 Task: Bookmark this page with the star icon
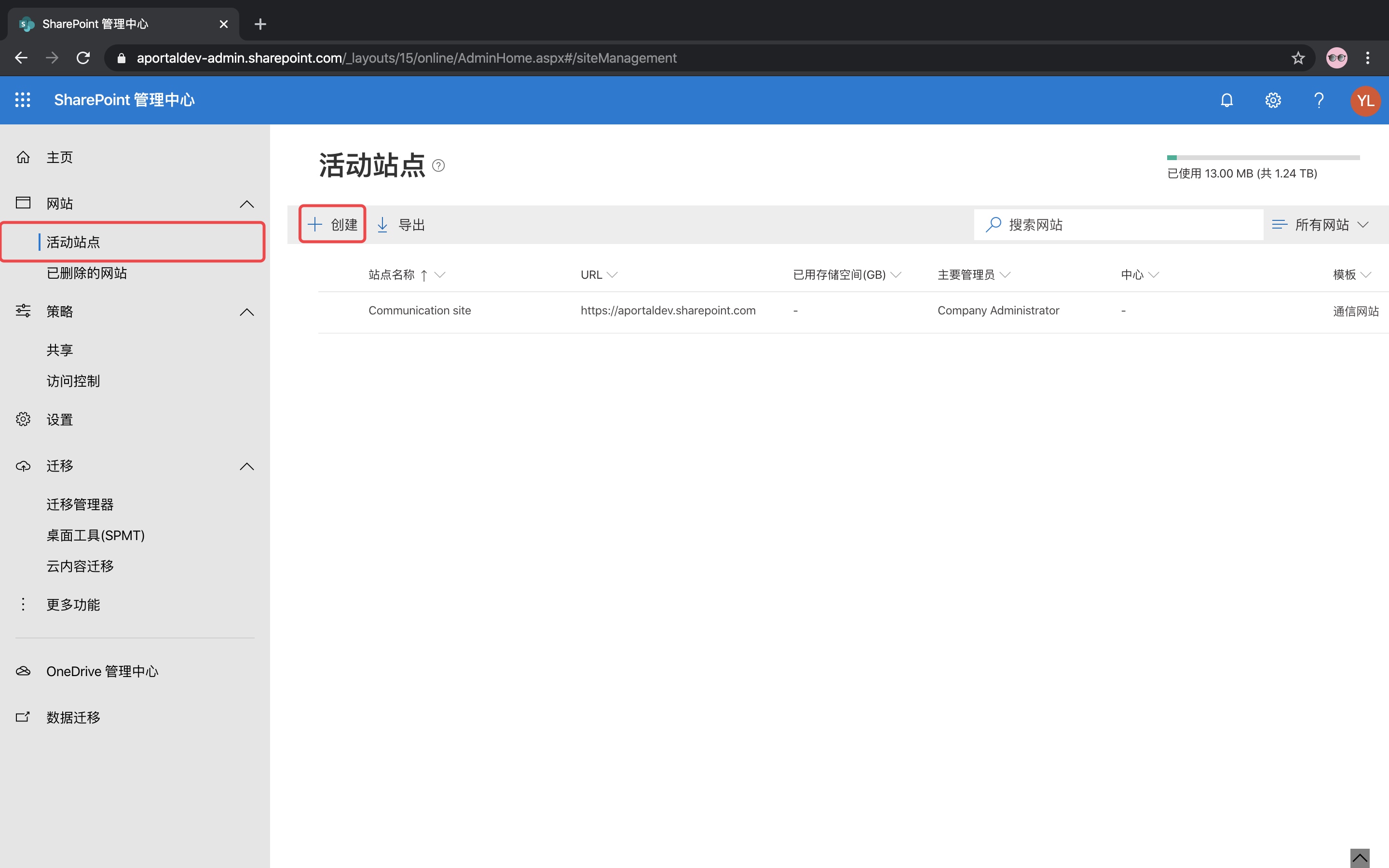click(1298, 57)
